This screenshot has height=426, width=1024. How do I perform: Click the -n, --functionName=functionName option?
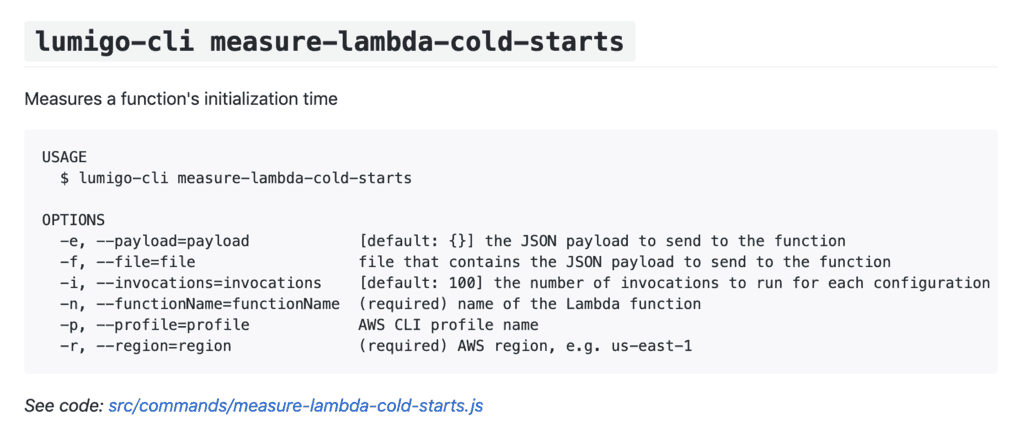point(199,304)
